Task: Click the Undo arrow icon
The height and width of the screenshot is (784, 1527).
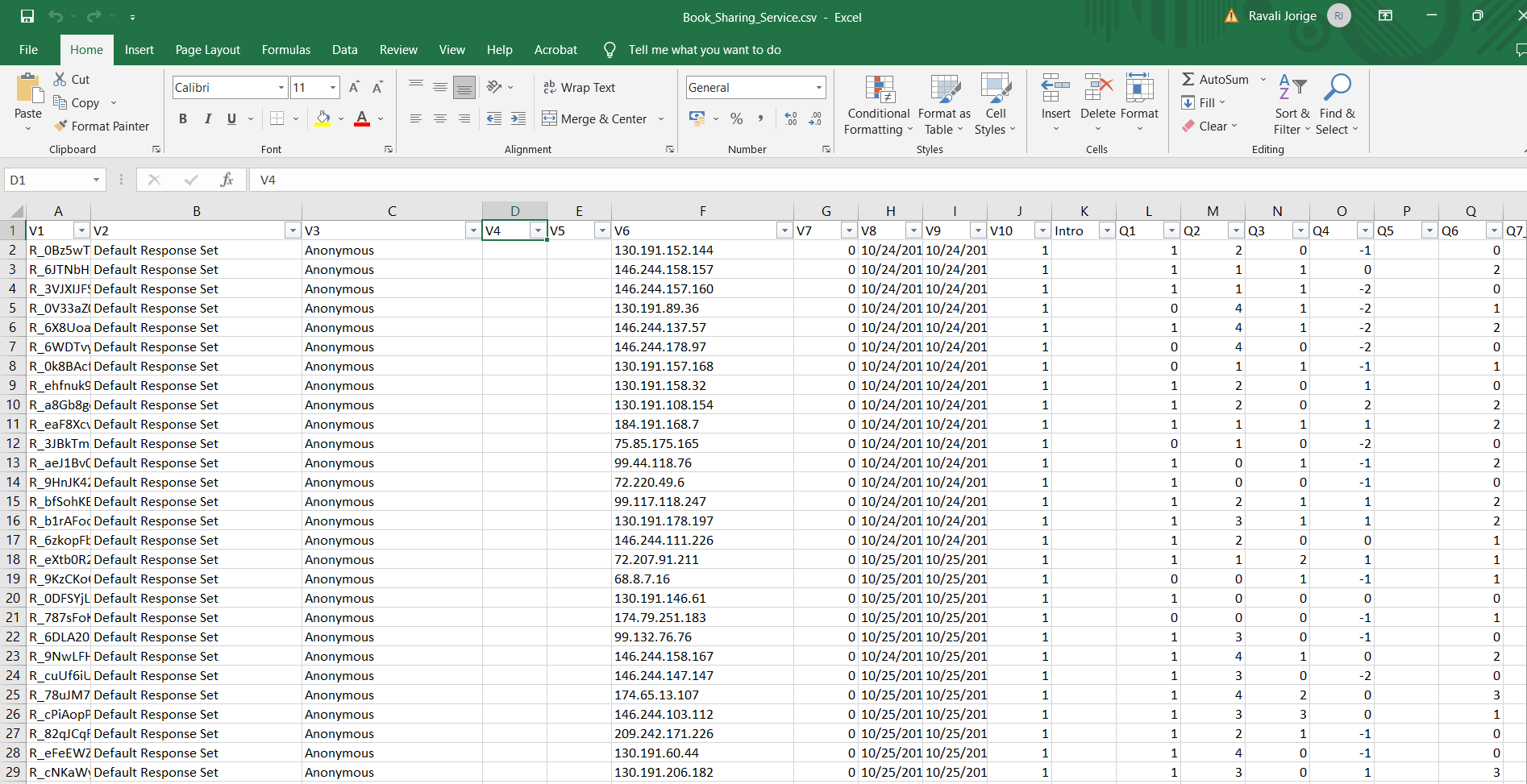Action: pyautogui.click(x=56, y=16)
